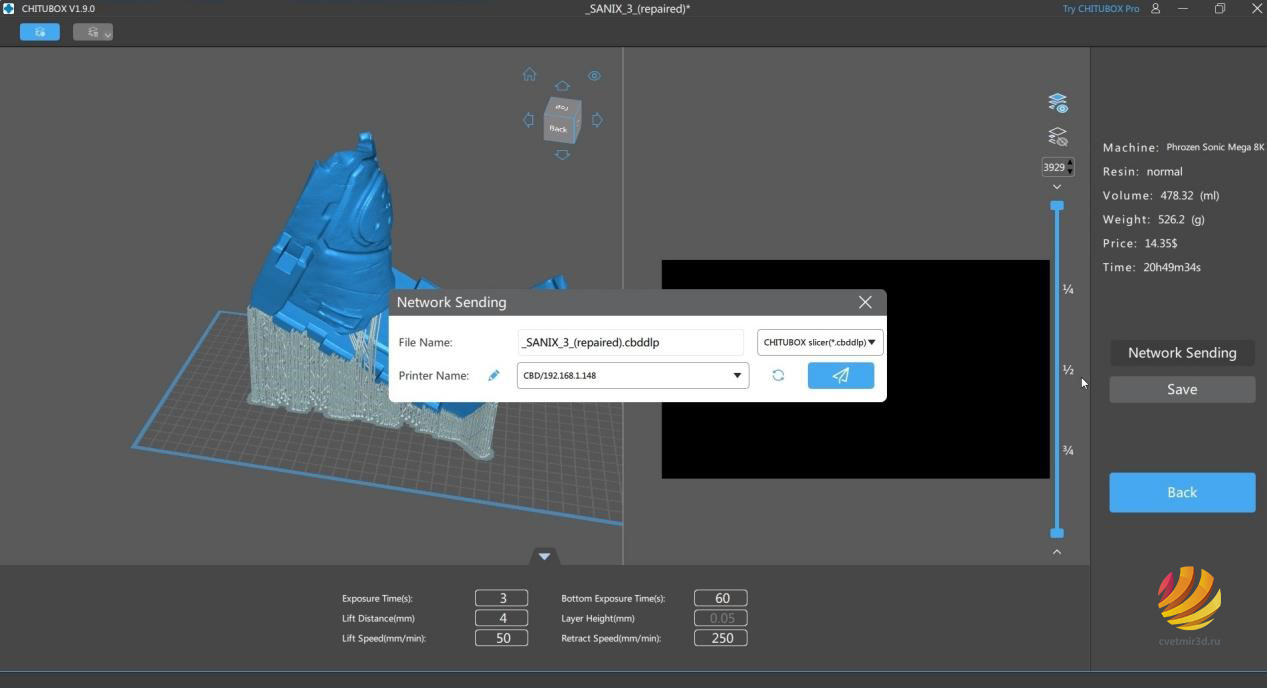Image resolution: width=1267 pixels, height=688 pixels.
Task: Click the Resin: normal text
Action: (x=1143, y=171)
